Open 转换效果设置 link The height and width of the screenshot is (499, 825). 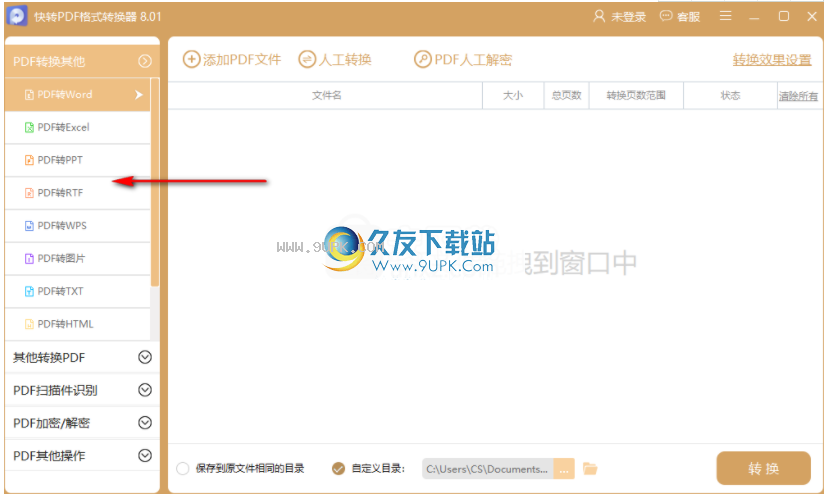772,59
